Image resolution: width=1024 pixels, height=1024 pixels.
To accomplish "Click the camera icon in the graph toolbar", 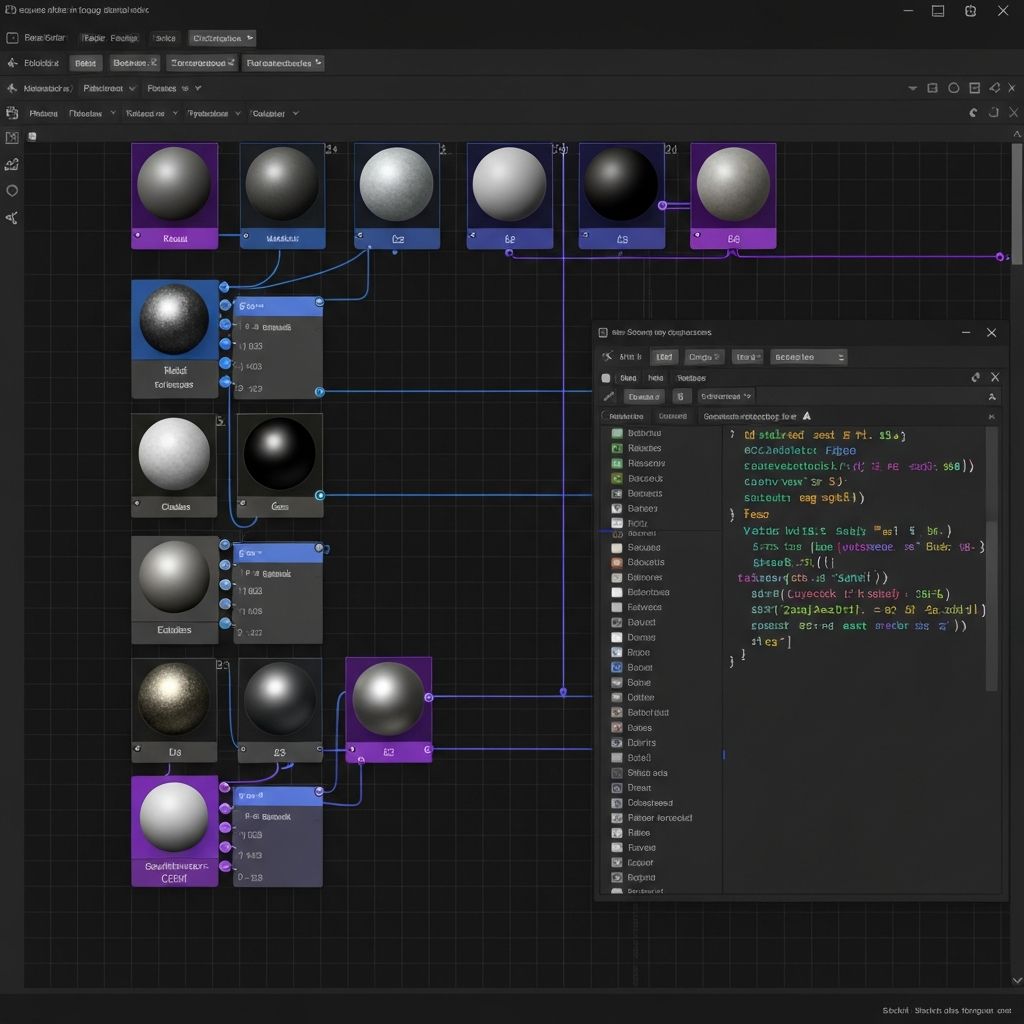I will pyautogui.click(x=12, y=113).
